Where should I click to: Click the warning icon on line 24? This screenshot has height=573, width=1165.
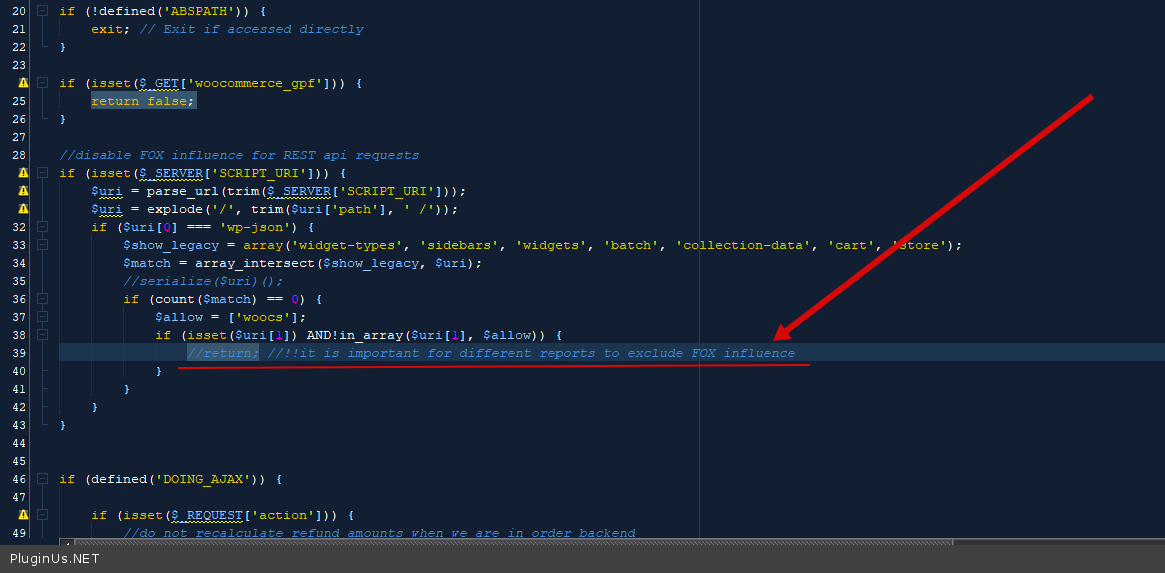point(22,83)
